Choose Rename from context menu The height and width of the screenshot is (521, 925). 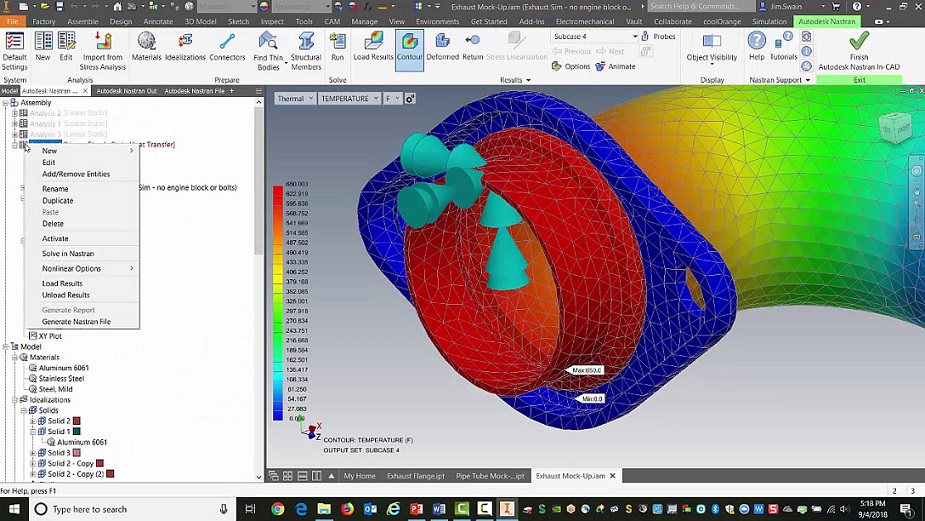point(83,189)
